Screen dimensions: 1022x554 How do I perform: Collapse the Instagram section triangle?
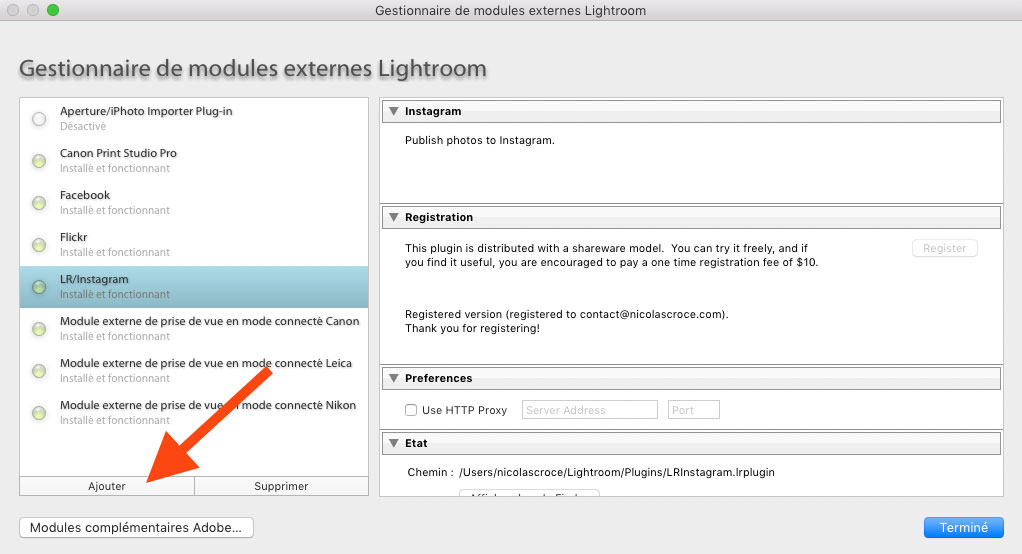point(394,111)
